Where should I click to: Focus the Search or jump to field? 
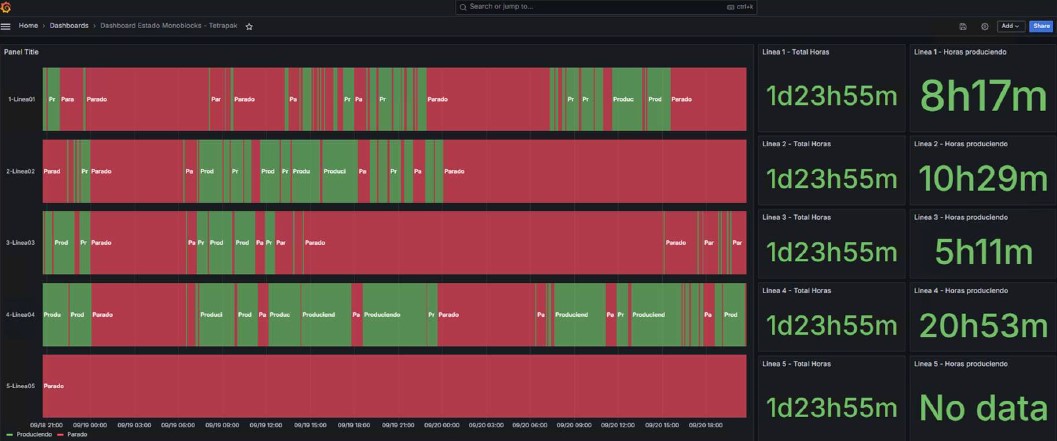pyautogui.click(x=606, y=7)
